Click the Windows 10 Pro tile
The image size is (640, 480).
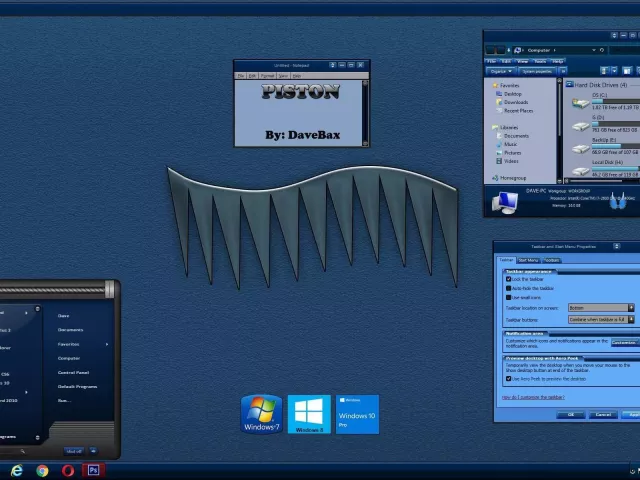point(357,414)
